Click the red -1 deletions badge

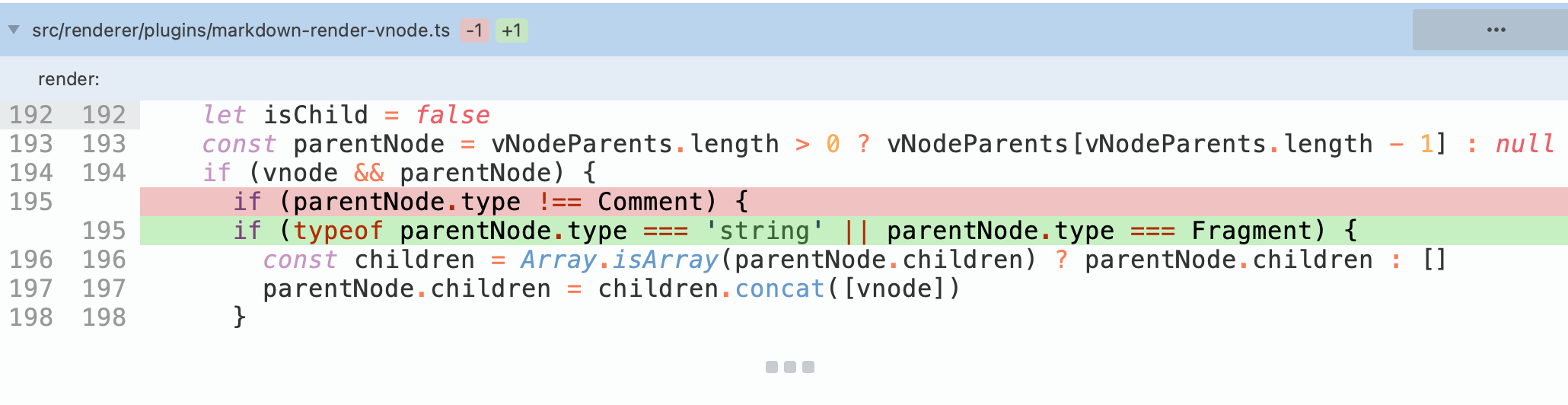tap(474, 30)
